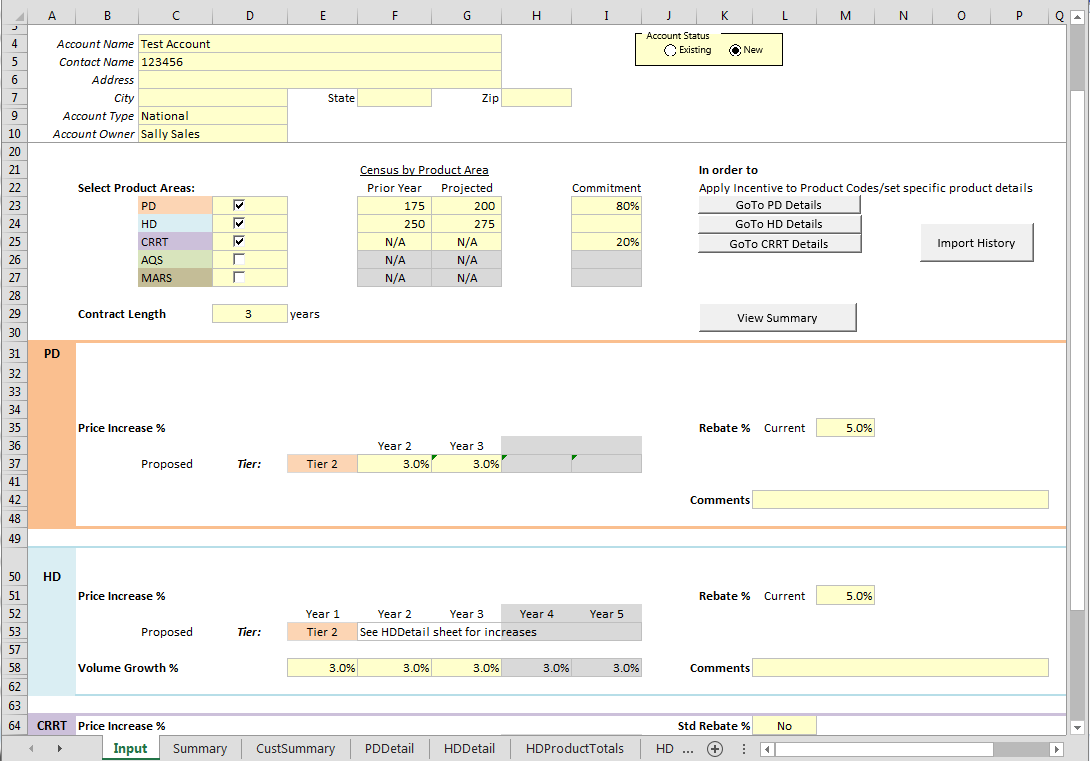The height and width of the screenshot is (761, 1090).
Task: Click the View Summary button
Action: [777, 318]
